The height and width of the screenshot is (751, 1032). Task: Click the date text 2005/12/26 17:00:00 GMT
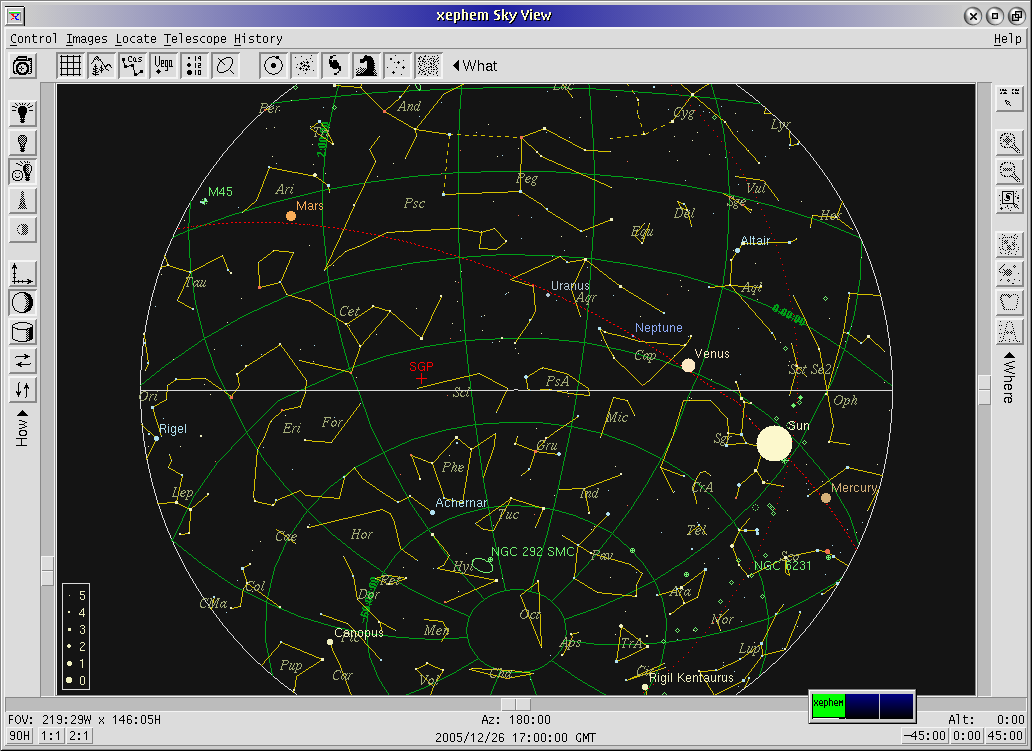click(515, 737)
